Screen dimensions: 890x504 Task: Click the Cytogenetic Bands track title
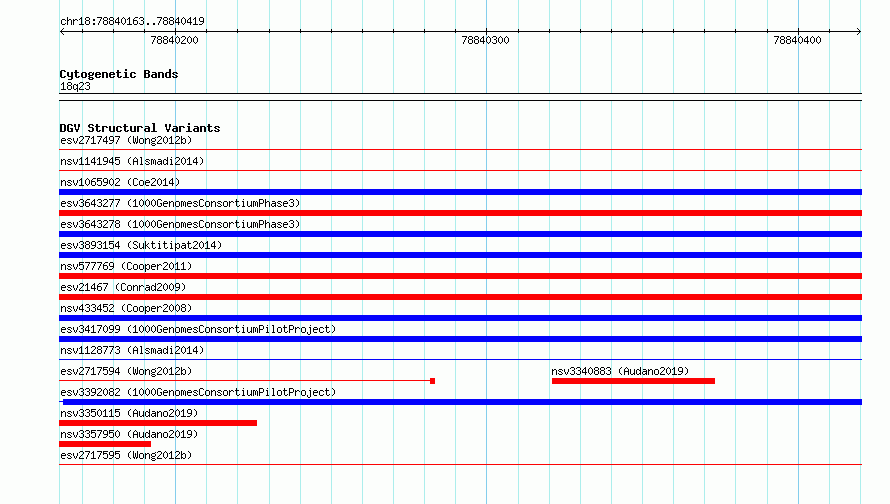point(119,74)
